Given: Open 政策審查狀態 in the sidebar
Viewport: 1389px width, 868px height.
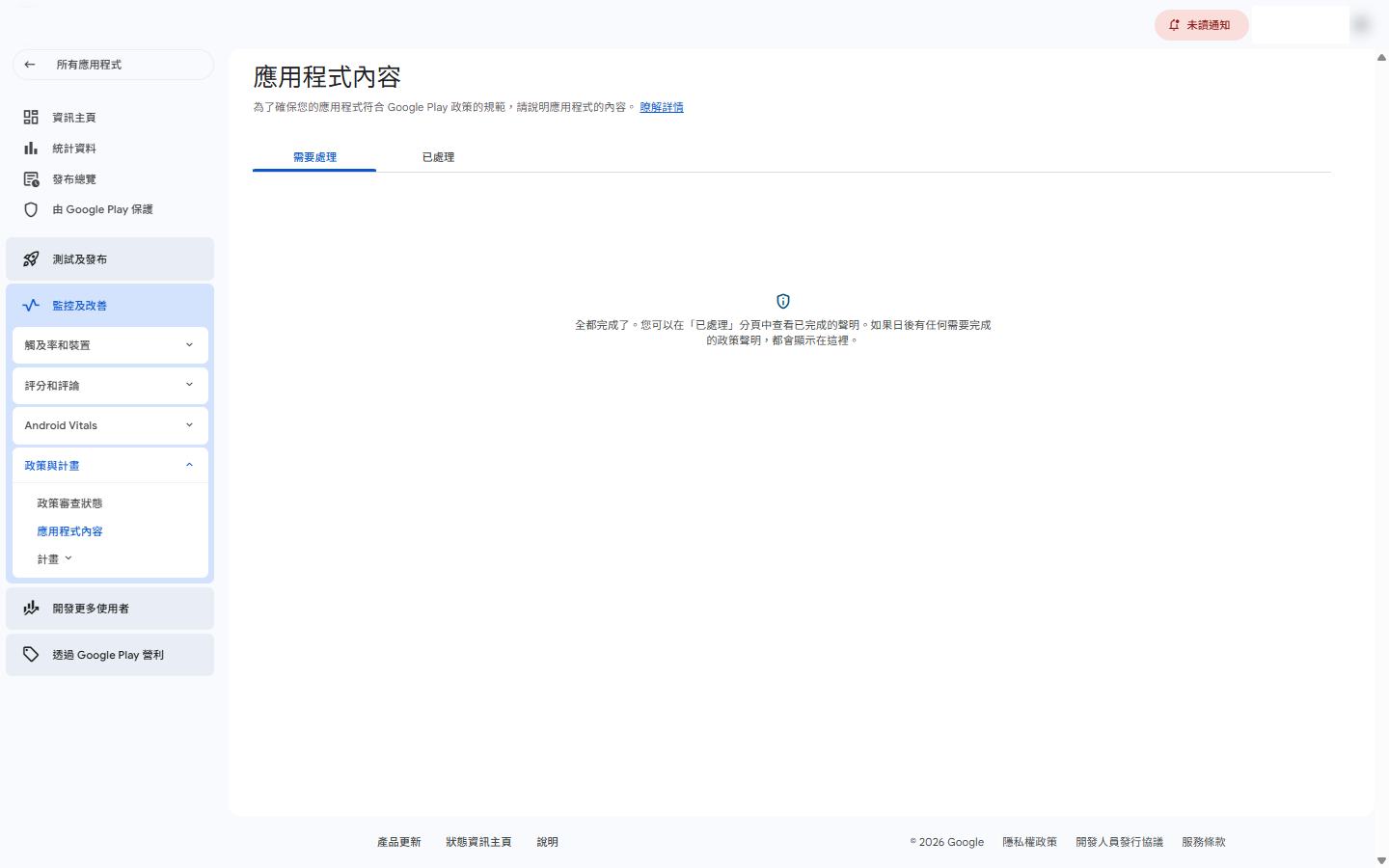Looking at the screenshot, I should pos(69,503).
